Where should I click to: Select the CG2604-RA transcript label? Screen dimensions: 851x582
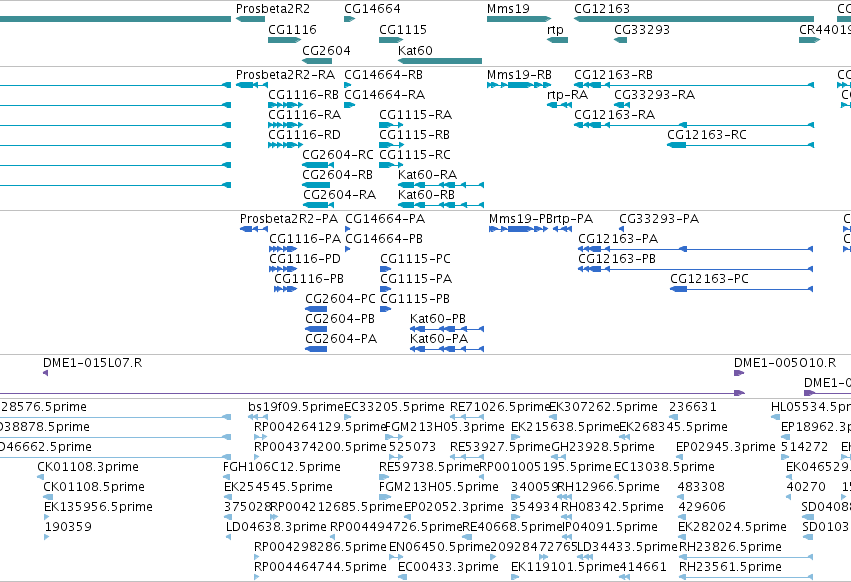339,194
